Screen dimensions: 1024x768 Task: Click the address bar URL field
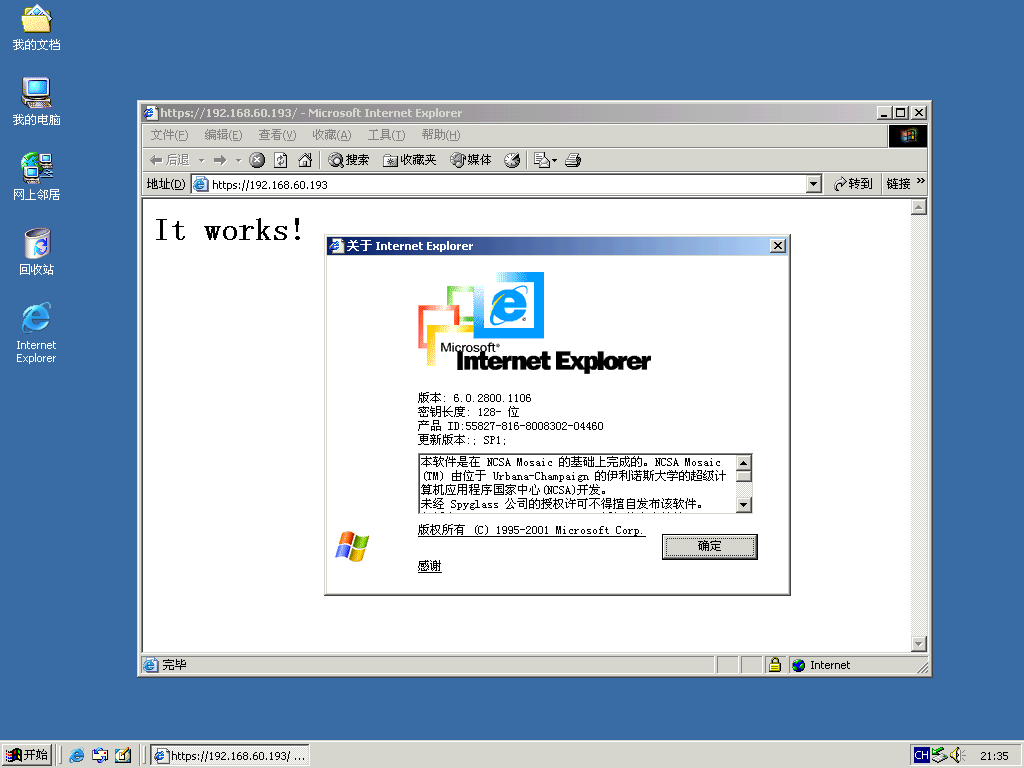pos(507,184)
